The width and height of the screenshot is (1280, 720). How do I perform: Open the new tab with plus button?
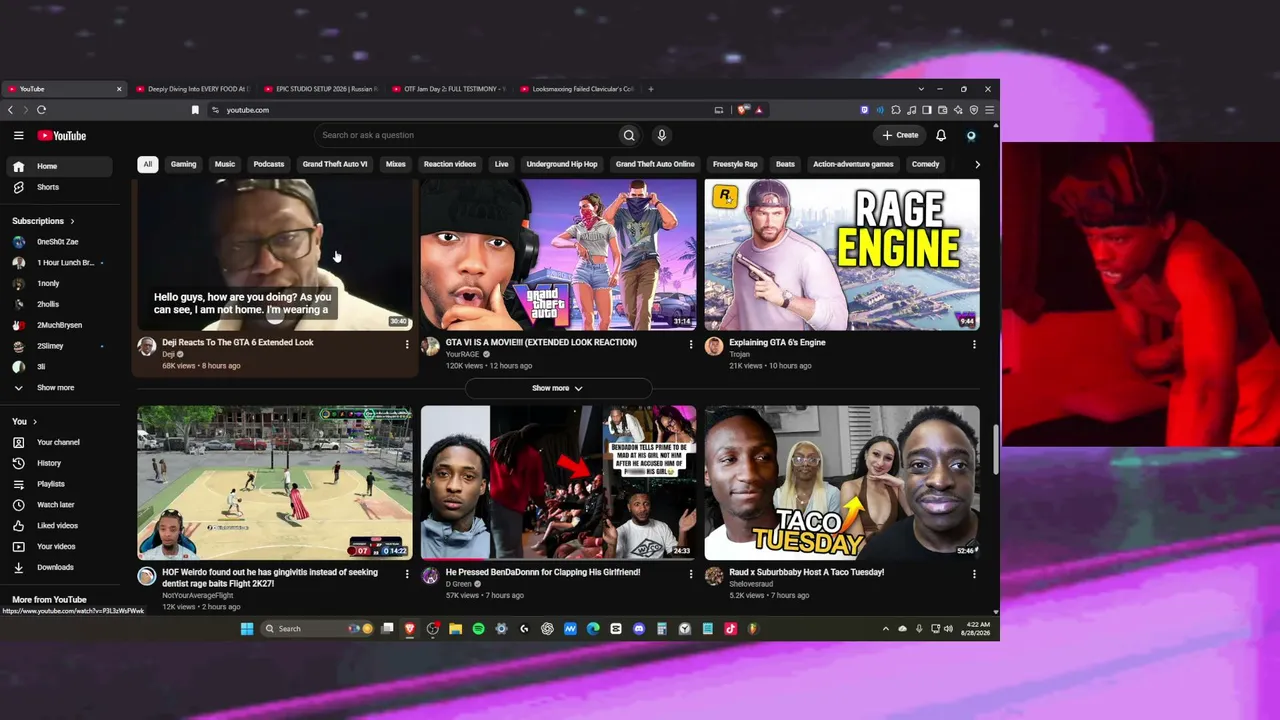(650, 89)
